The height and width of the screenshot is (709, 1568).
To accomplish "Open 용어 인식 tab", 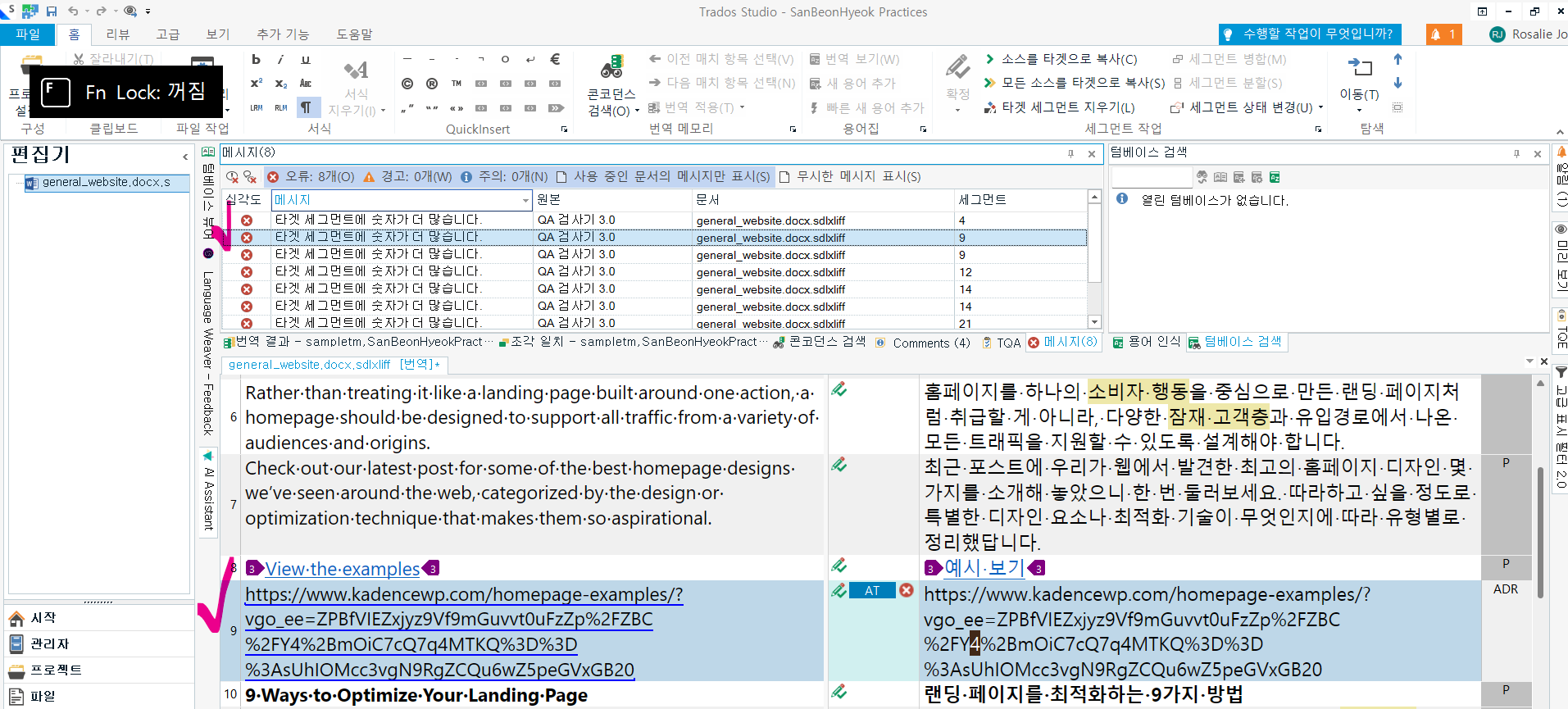I will pyautogui.click(x=1147, y=342).
